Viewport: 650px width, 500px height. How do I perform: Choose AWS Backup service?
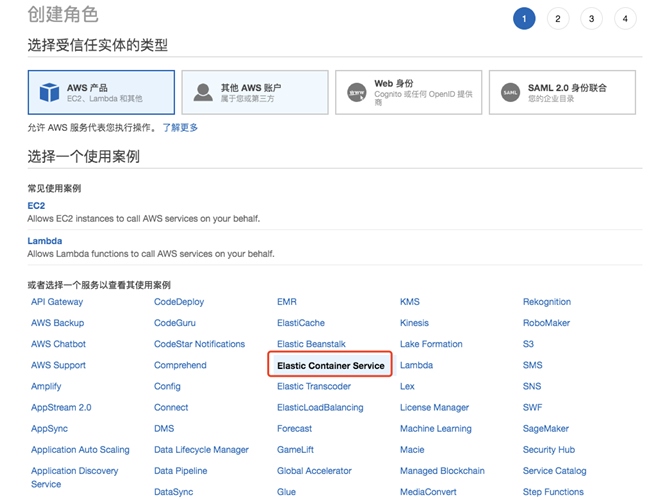[58, 323]
